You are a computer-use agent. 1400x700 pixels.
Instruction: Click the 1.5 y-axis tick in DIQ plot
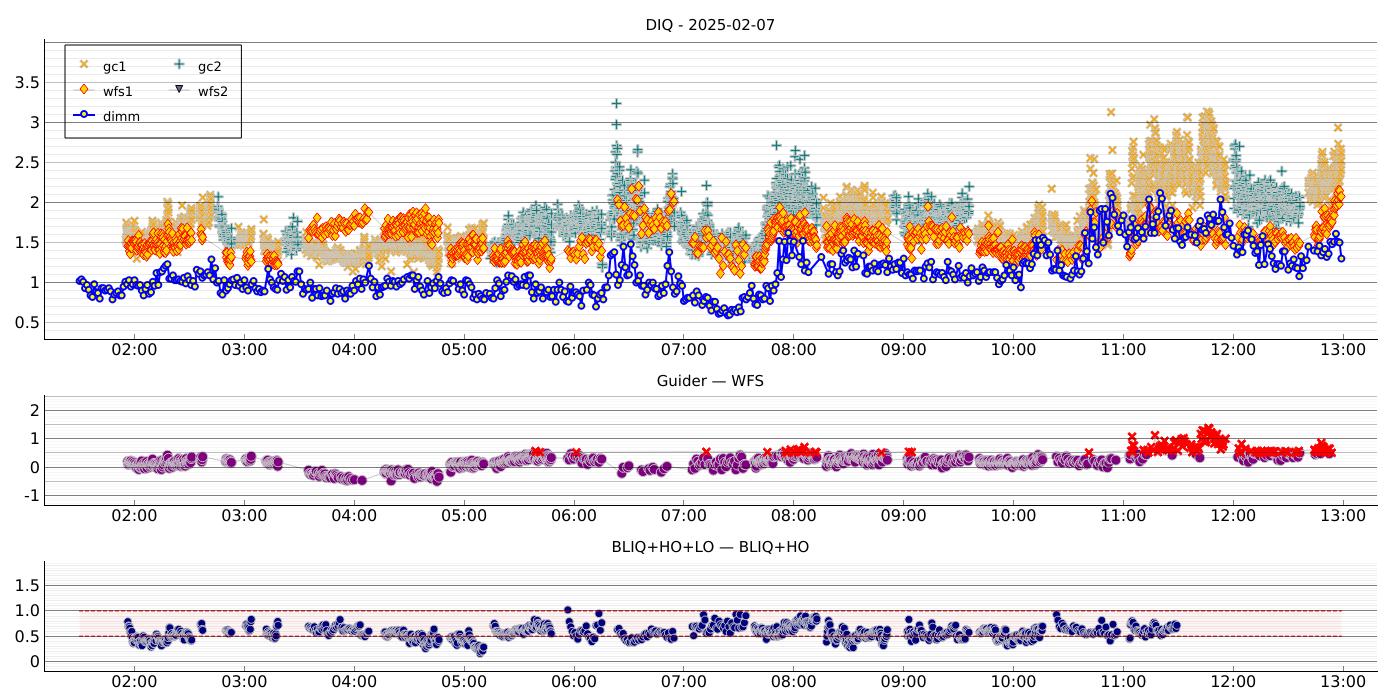[26, 242]
